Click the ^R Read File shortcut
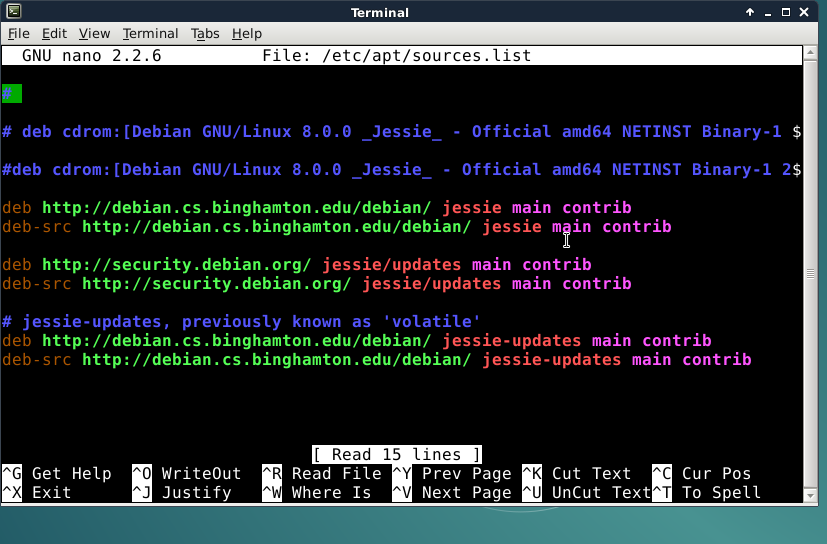The height and width of the screenshot is (544, 827). (322, 474)
